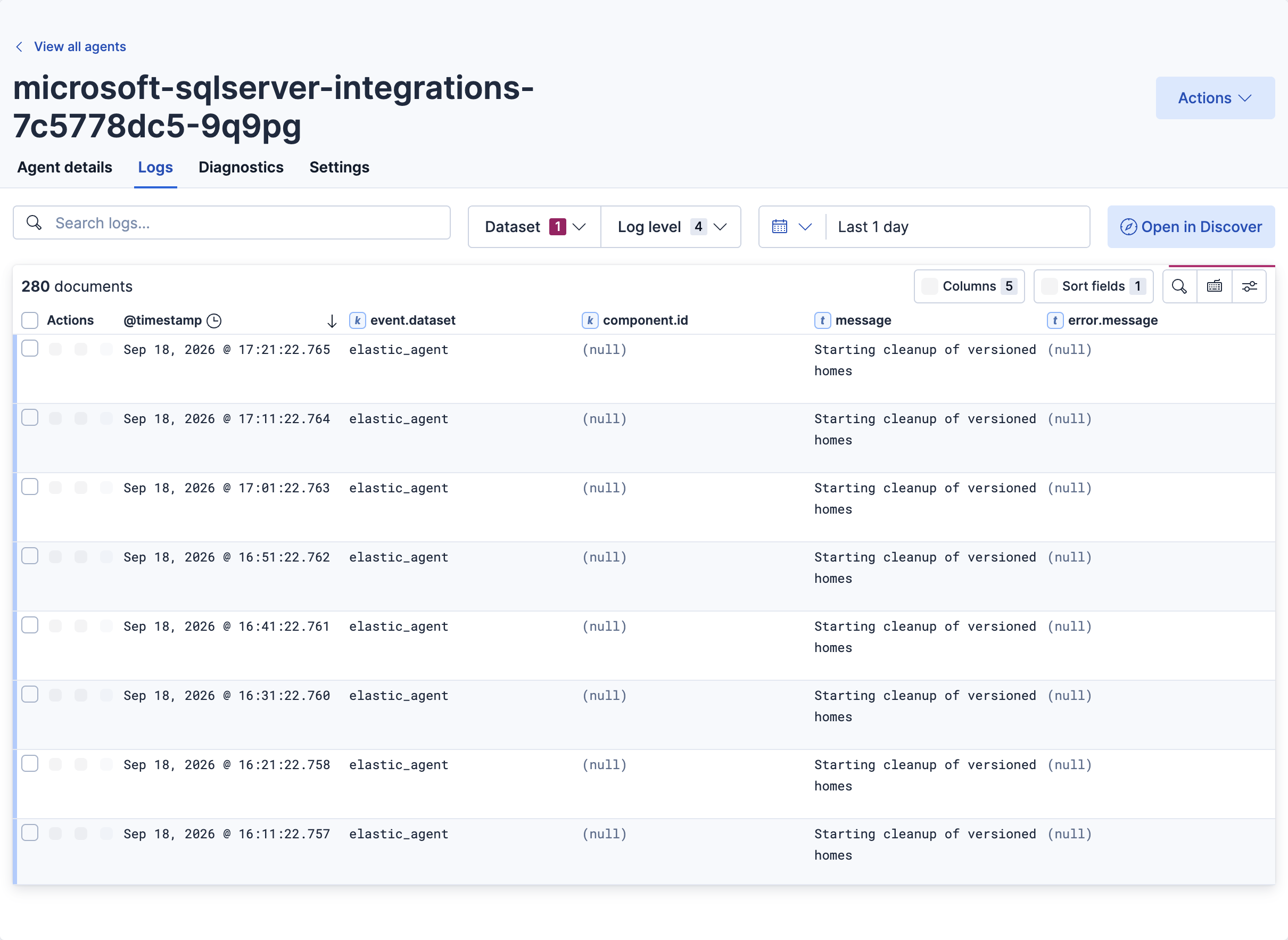Click first action icon in row 17:11:22.764
1288x940 pixels.
pyautogui.click(x=55, y=418)
